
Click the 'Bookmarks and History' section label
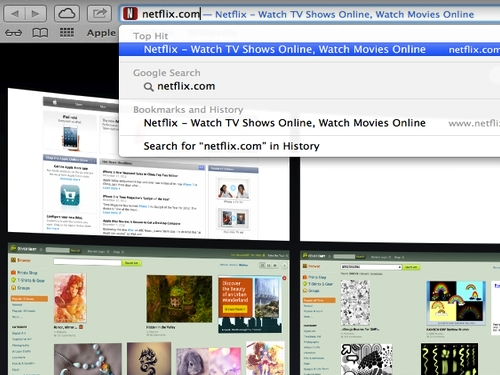tap(188, 109)
